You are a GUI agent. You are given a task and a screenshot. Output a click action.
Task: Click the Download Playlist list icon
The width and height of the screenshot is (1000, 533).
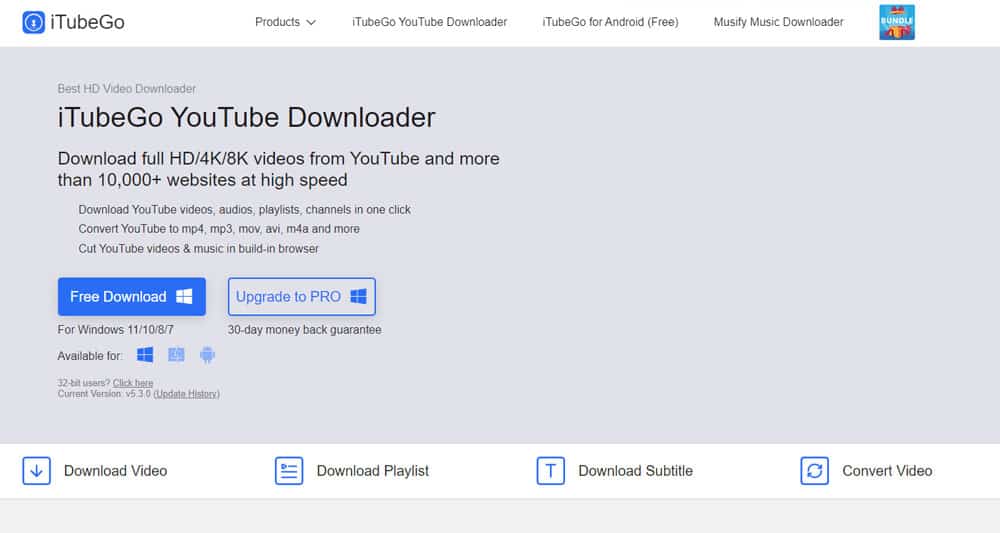click(x=289, y=471)
